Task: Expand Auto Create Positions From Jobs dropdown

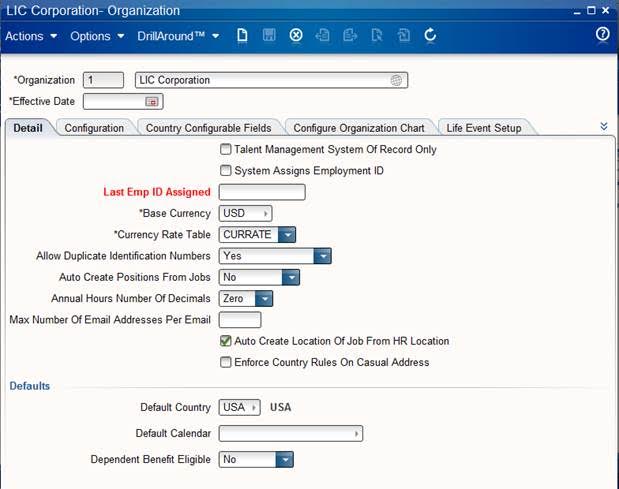Action: [x=291, y=277]
